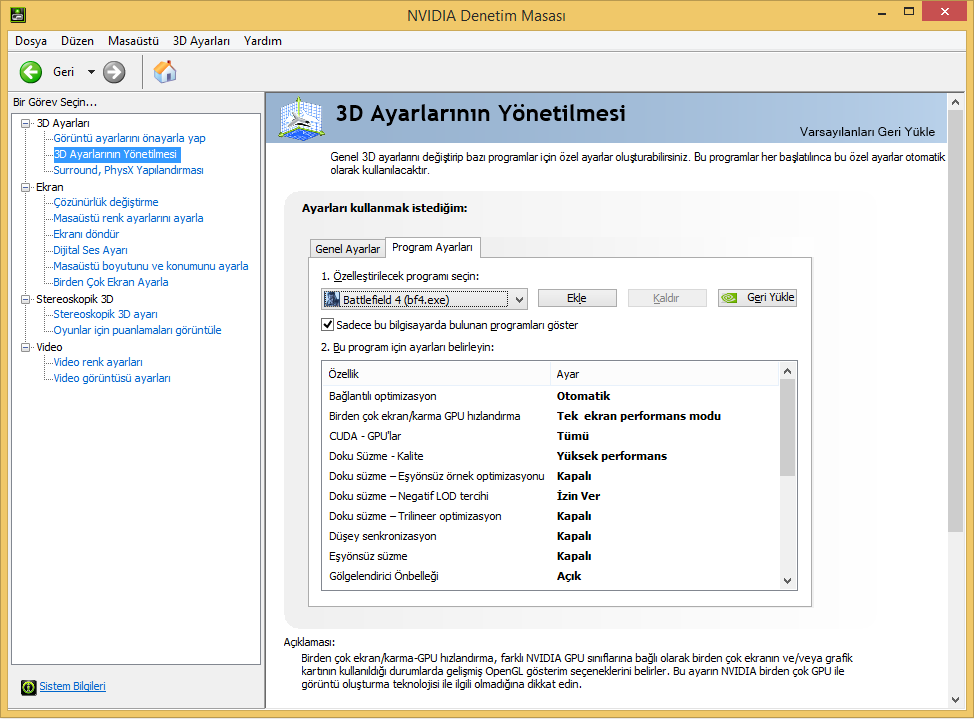The image size is (974, 719).
Task: Open 'Masaüstü boyutunu ve konumunu ayarla' task
Action: pos(151,266)
